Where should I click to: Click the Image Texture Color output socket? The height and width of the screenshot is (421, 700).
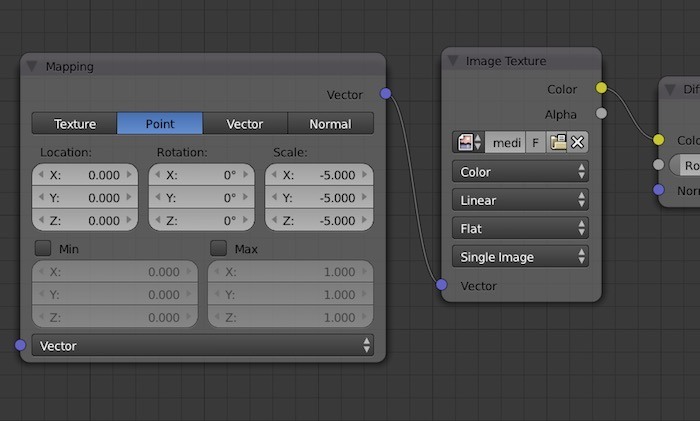[x=601, y=88]
